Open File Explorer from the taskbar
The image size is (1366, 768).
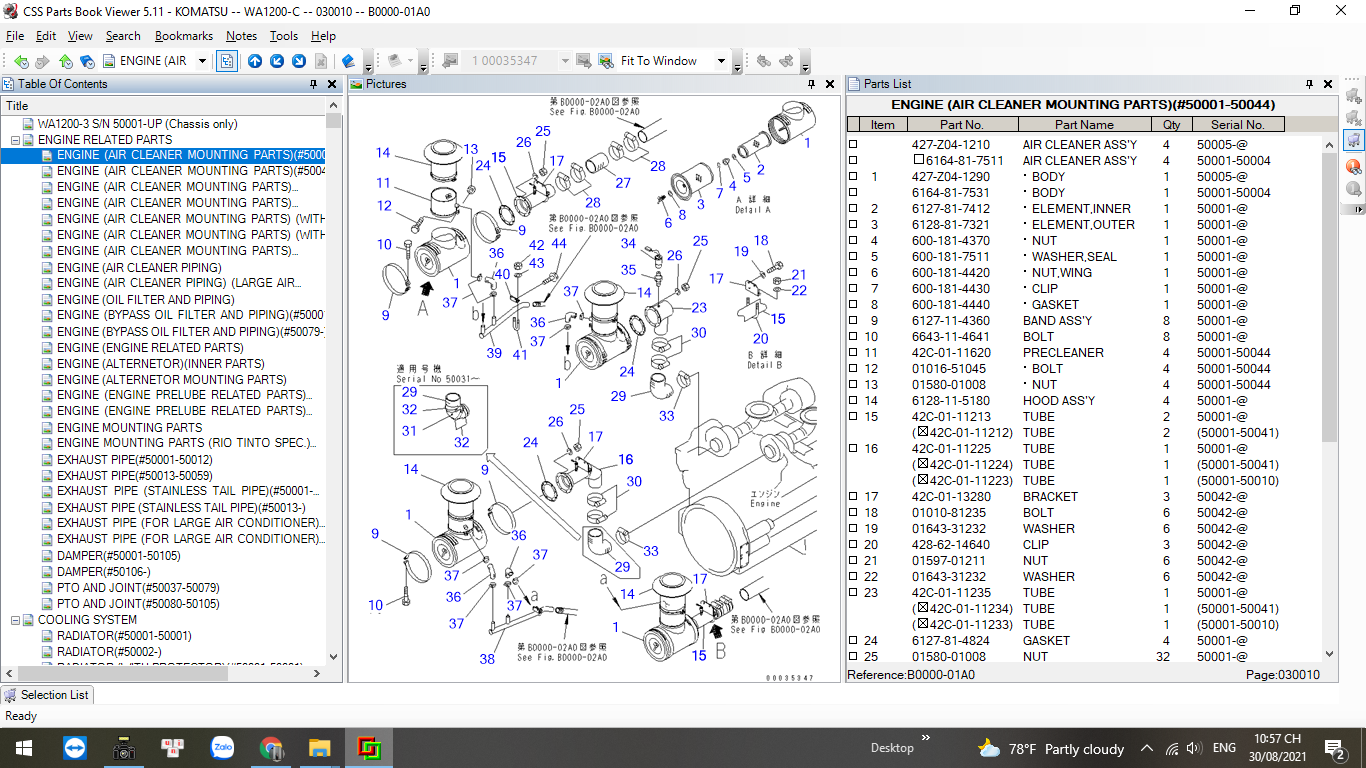pos(320,748)
